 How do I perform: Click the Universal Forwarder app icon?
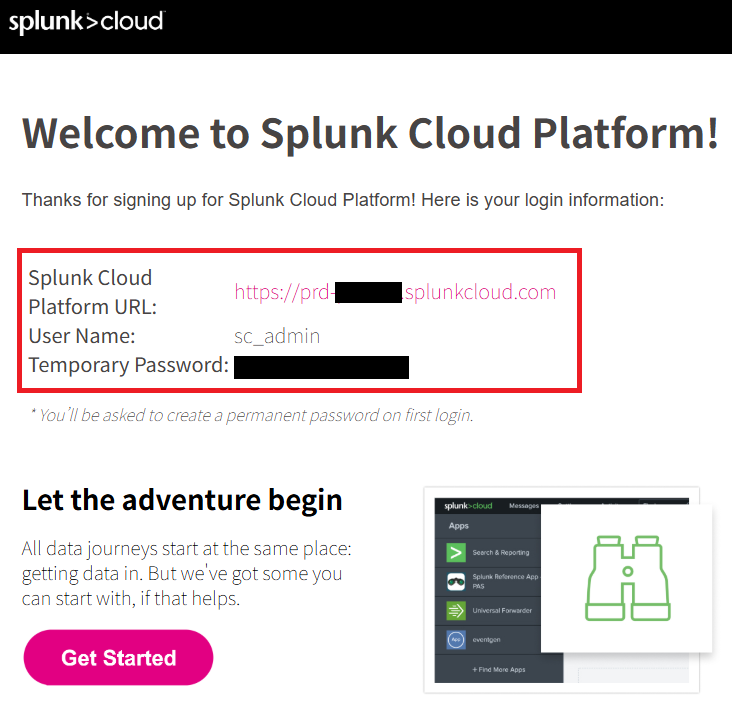pos(456,610)
